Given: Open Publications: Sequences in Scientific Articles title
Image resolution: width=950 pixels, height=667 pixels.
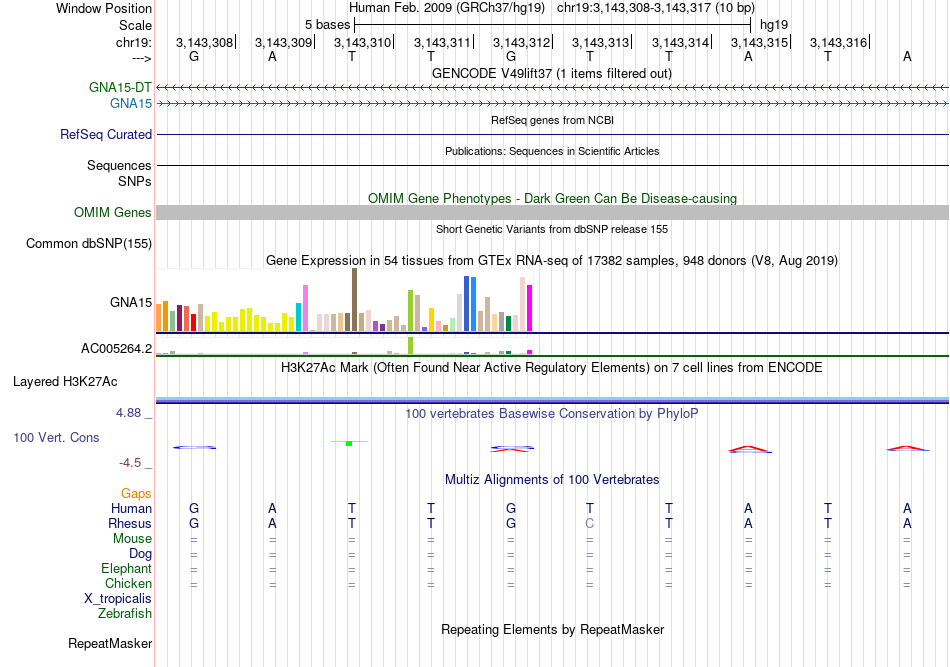Looking at the screenshot, I should pos(552,151).
